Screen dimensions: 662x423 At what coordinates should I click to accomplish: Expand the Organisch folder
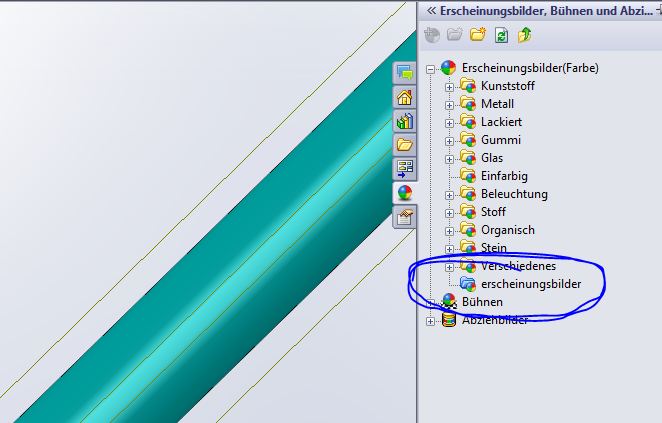[449, 231]
